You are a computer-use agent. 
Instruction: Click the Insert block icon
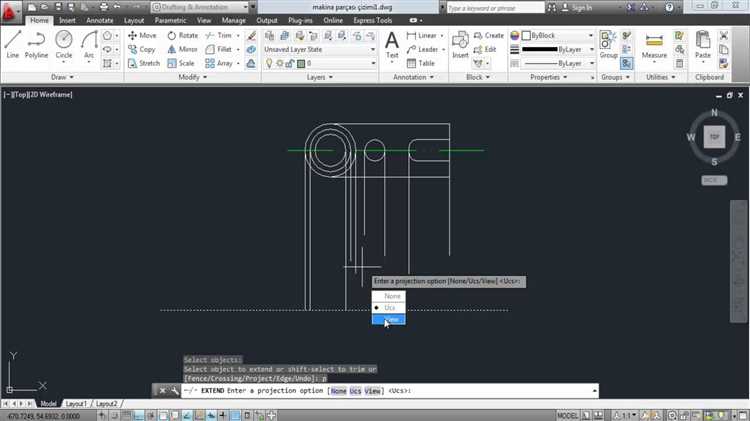click(460, 43)
